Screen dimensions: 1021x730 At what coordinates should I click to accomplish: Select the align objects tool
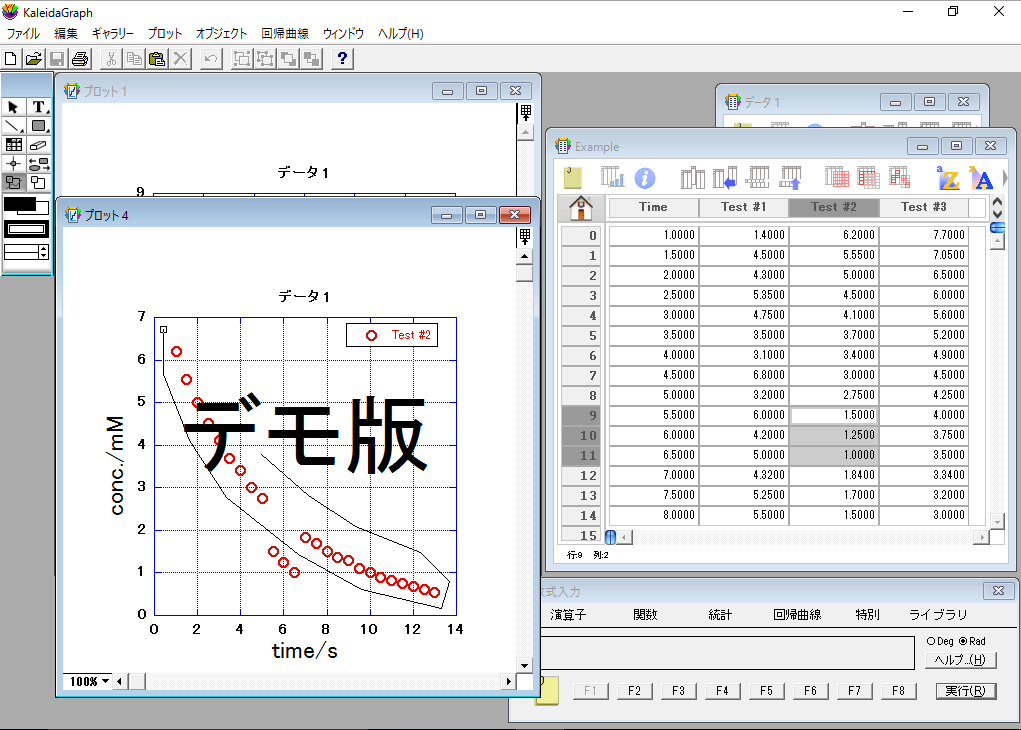pos(38,163)
